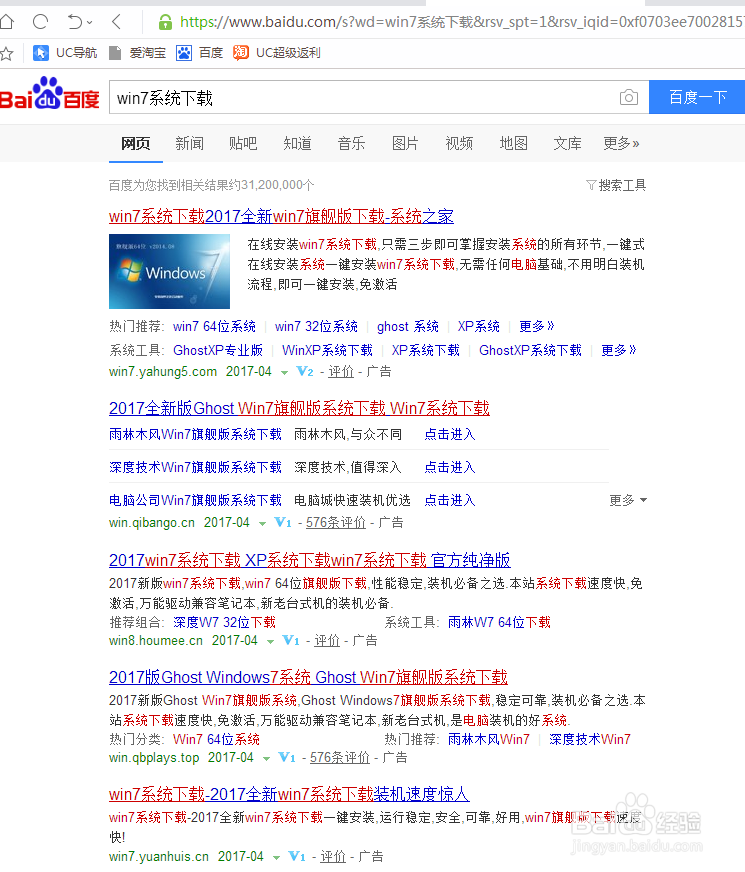Expand the 更多 dropdown beside 电脑公司 row
The width and height of the screenshot is (745, 872).
(x=628, y=501)
